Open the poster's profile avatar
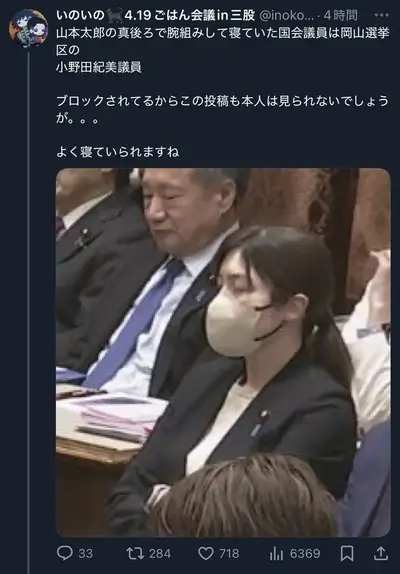Image resolution: width=400 pixels, height=574 pixels. pyautogui.click(x=29, y=29)
